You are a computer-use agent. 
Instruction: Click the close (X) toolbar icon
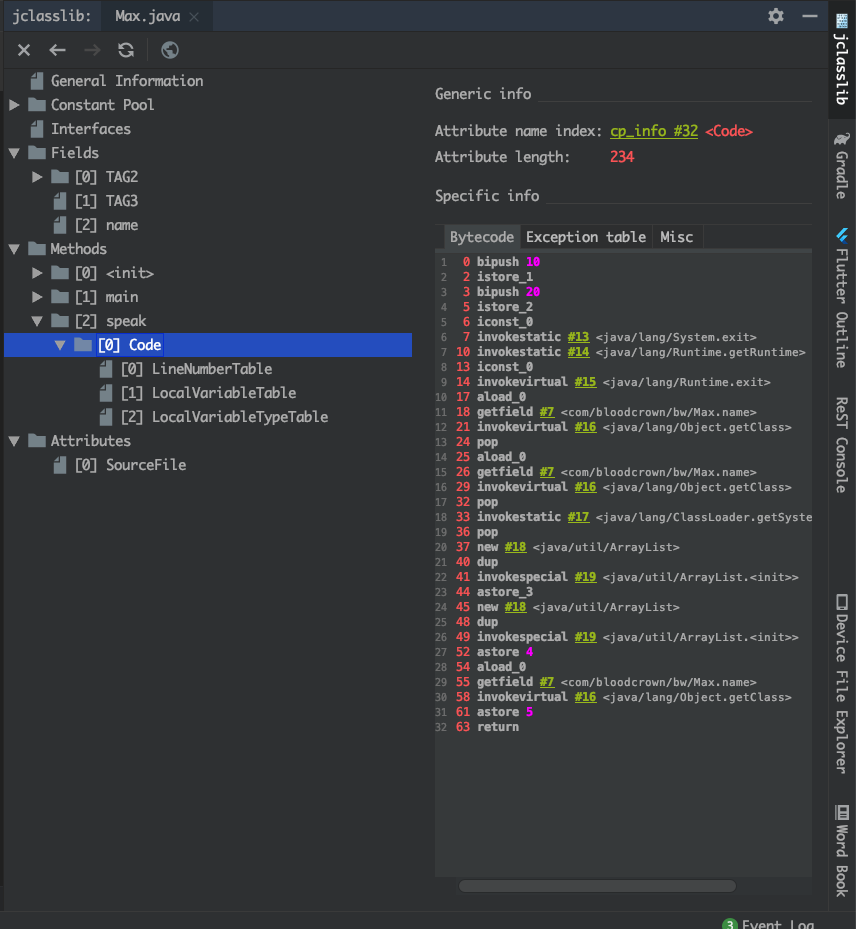[24, 50]
